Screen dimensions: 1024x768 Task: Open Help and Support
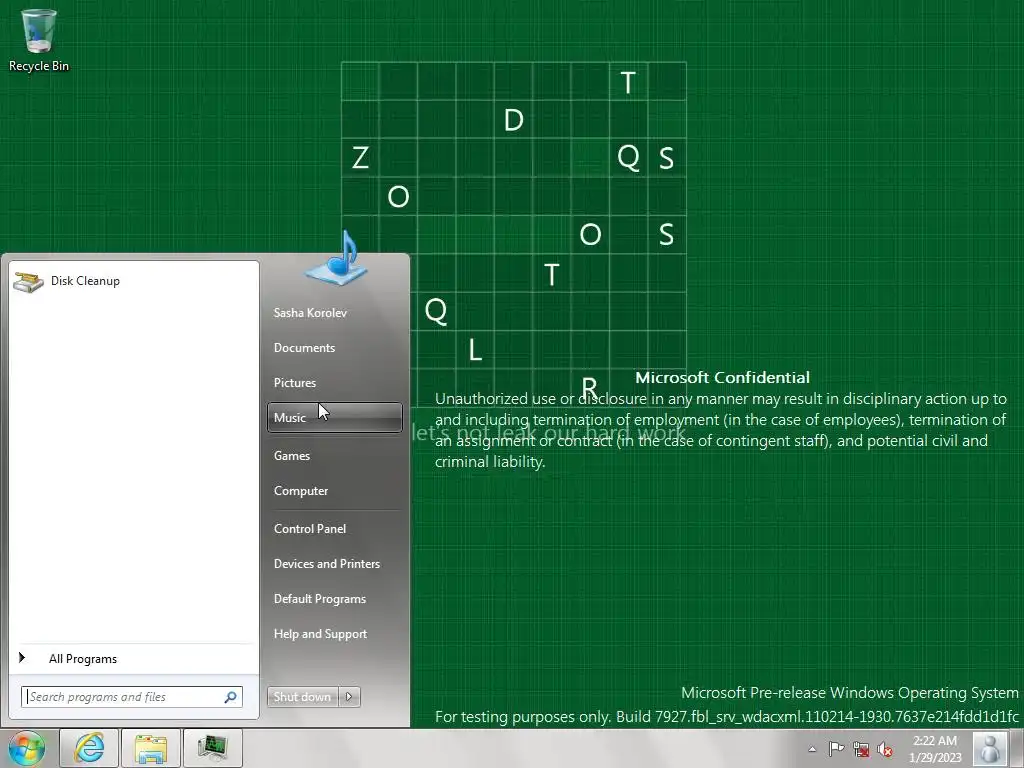(334, 634)
